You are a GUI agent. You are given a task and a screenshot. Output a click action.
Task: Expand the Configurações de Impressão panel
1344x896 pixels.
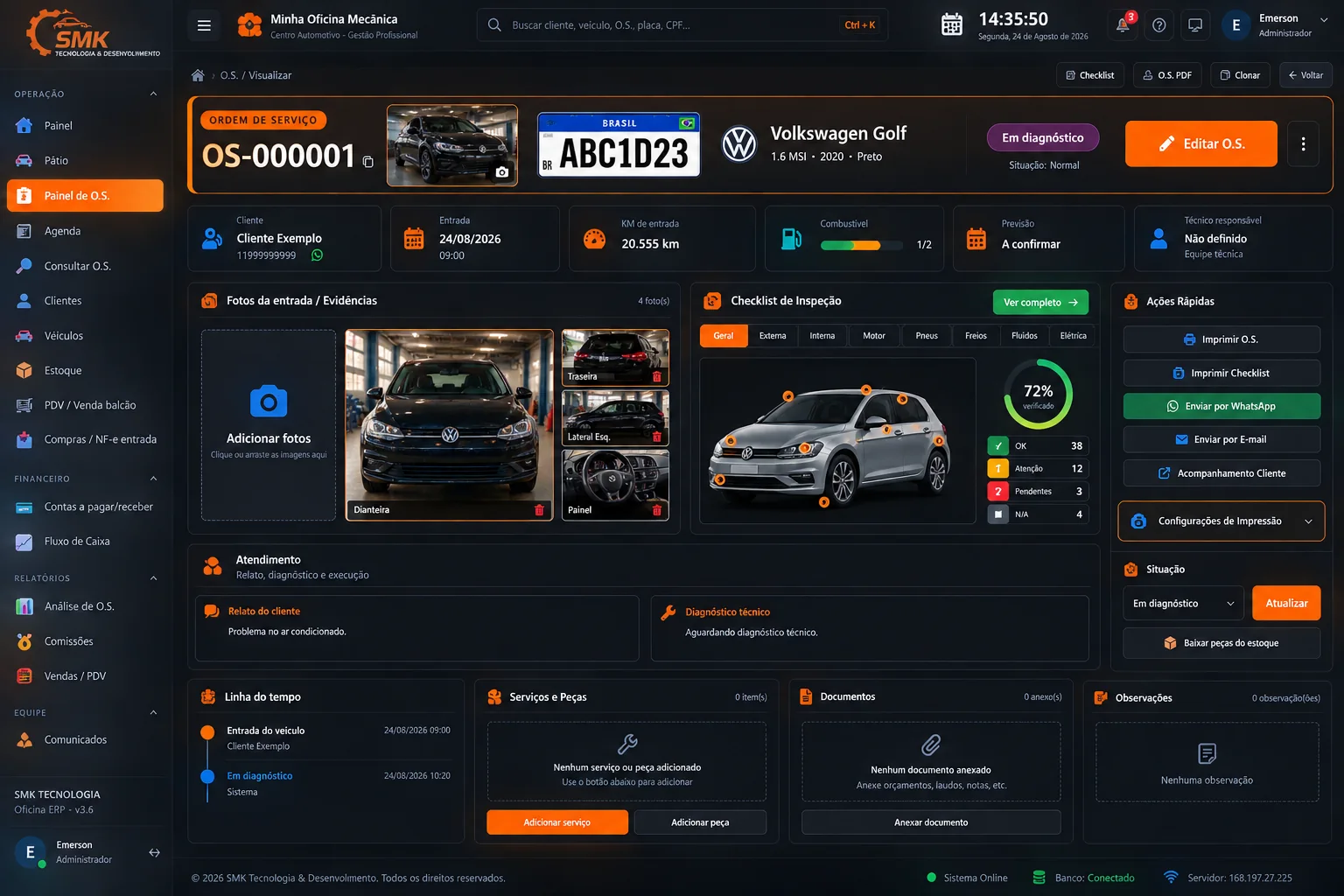1221,521
